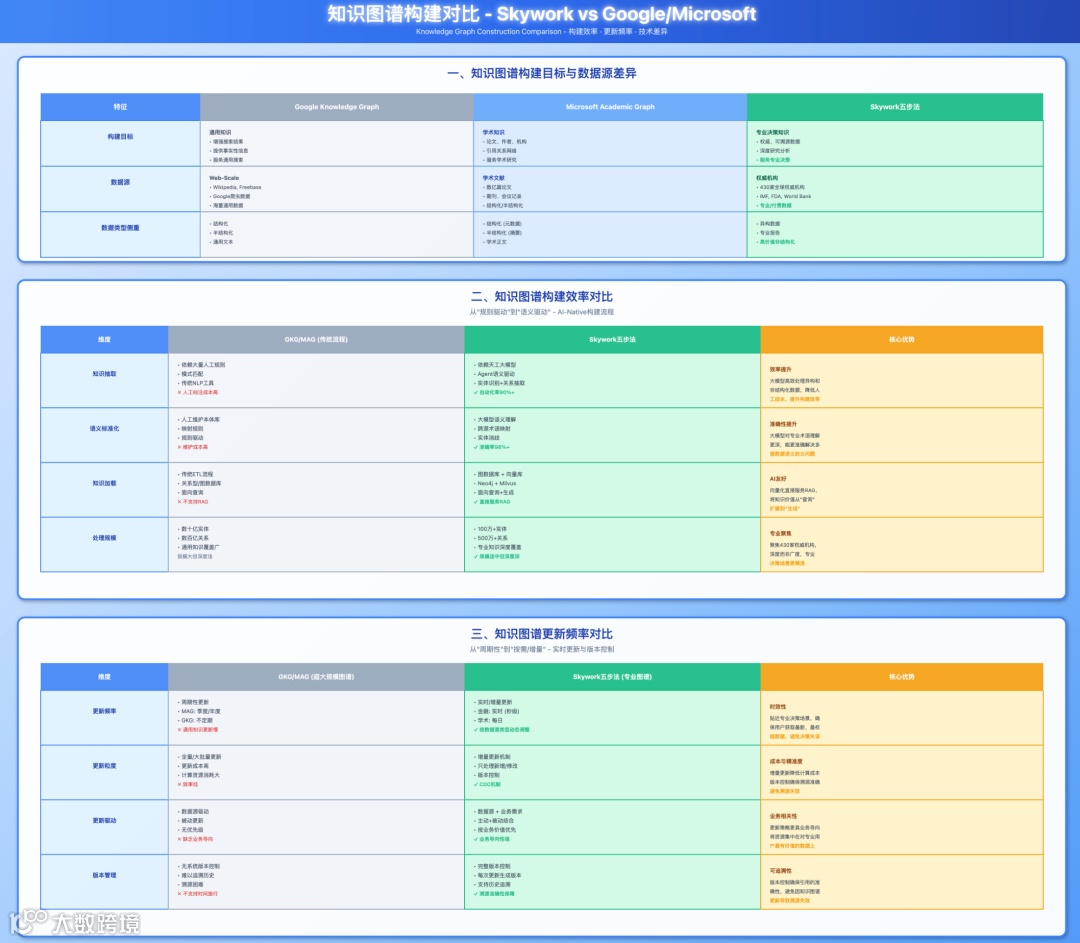Click the '构建目标' row label
Viewport: 1080px width, 943px height.
coord(121,136)
